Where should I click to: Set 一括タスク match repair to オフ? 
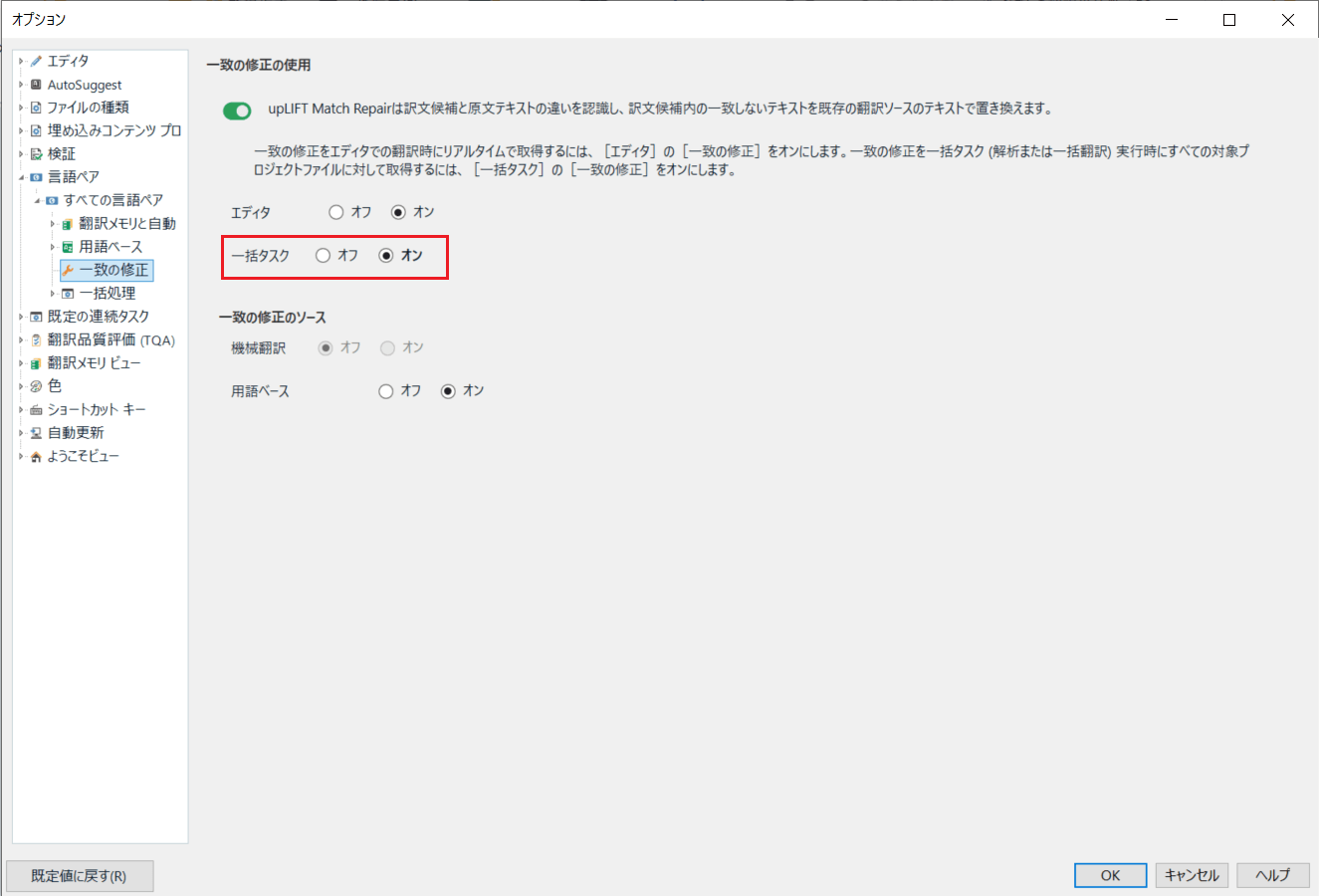point(323,256)
